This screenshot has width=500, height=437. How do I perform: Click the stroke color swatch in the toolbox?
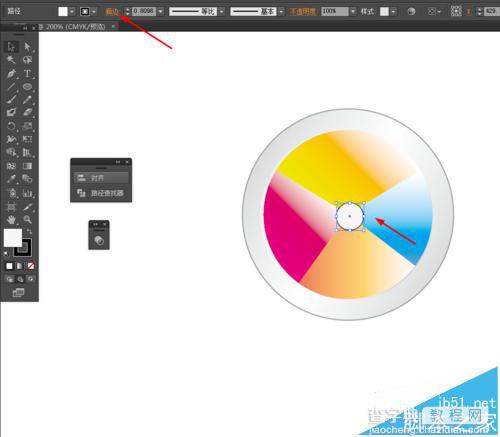tap(23, 248)
